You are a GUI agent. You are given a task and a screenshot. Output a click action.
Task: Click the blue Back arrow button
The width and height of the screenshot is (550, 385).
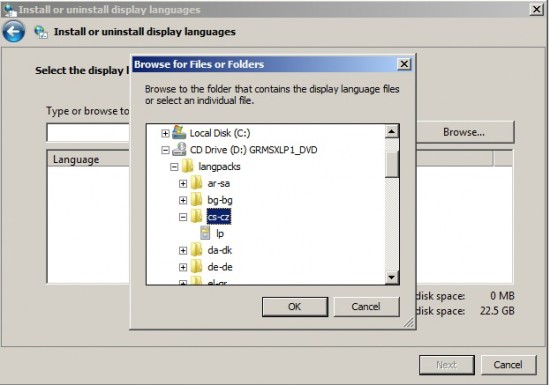coord(14,32)
